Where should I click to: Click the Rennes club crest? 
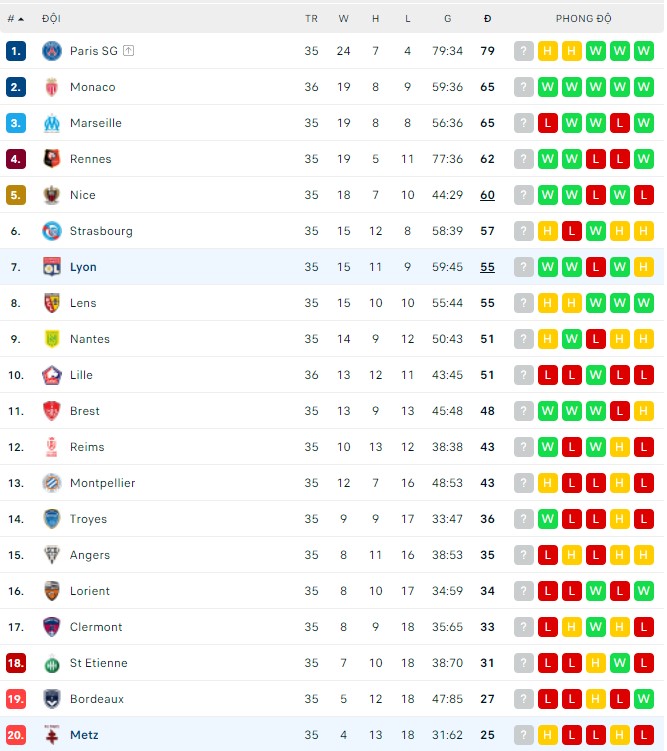pos(52,159)
